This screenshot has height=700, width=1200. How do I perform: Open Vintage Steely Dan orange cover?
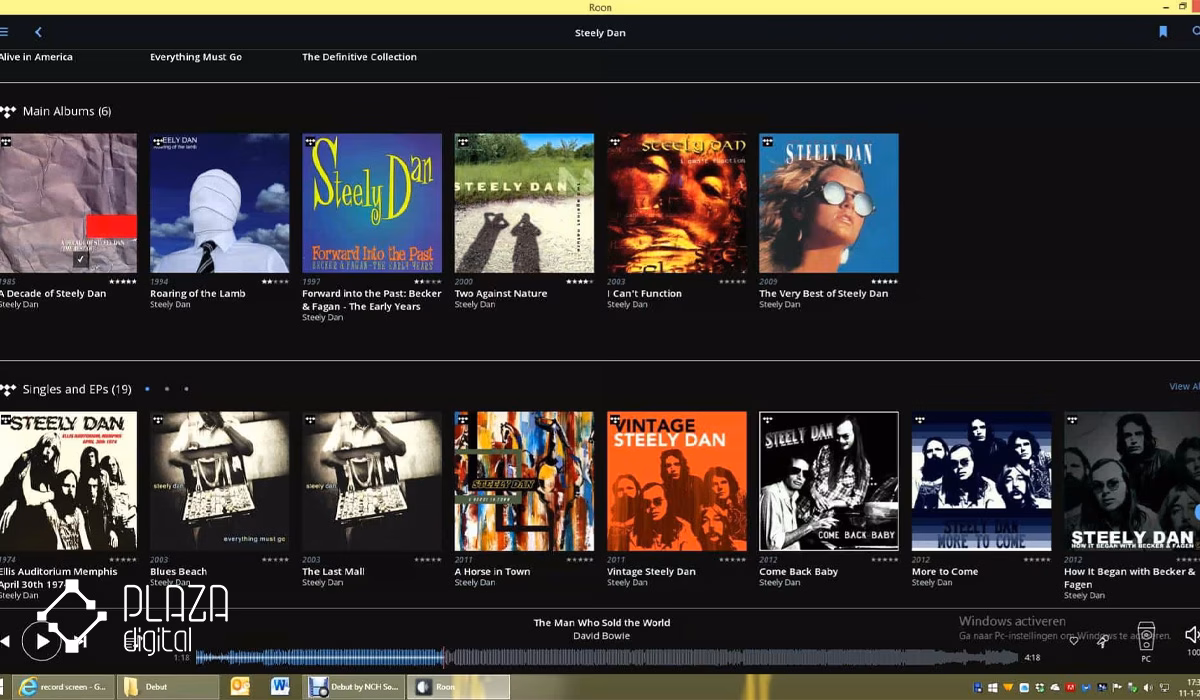676,481
